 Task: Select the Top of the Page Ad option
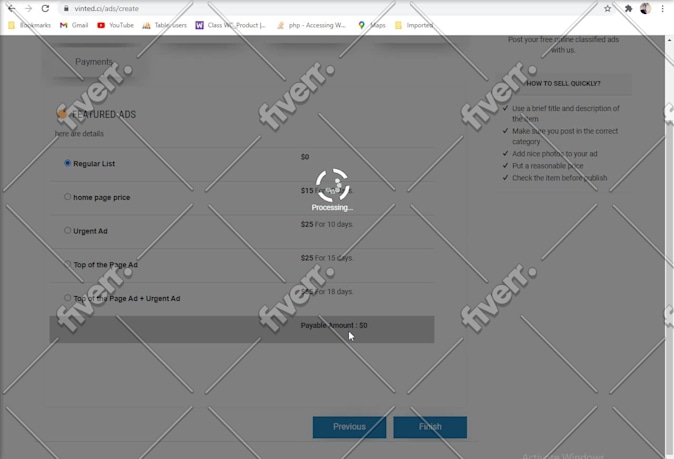pyautogui.click(x=67, y=264)
